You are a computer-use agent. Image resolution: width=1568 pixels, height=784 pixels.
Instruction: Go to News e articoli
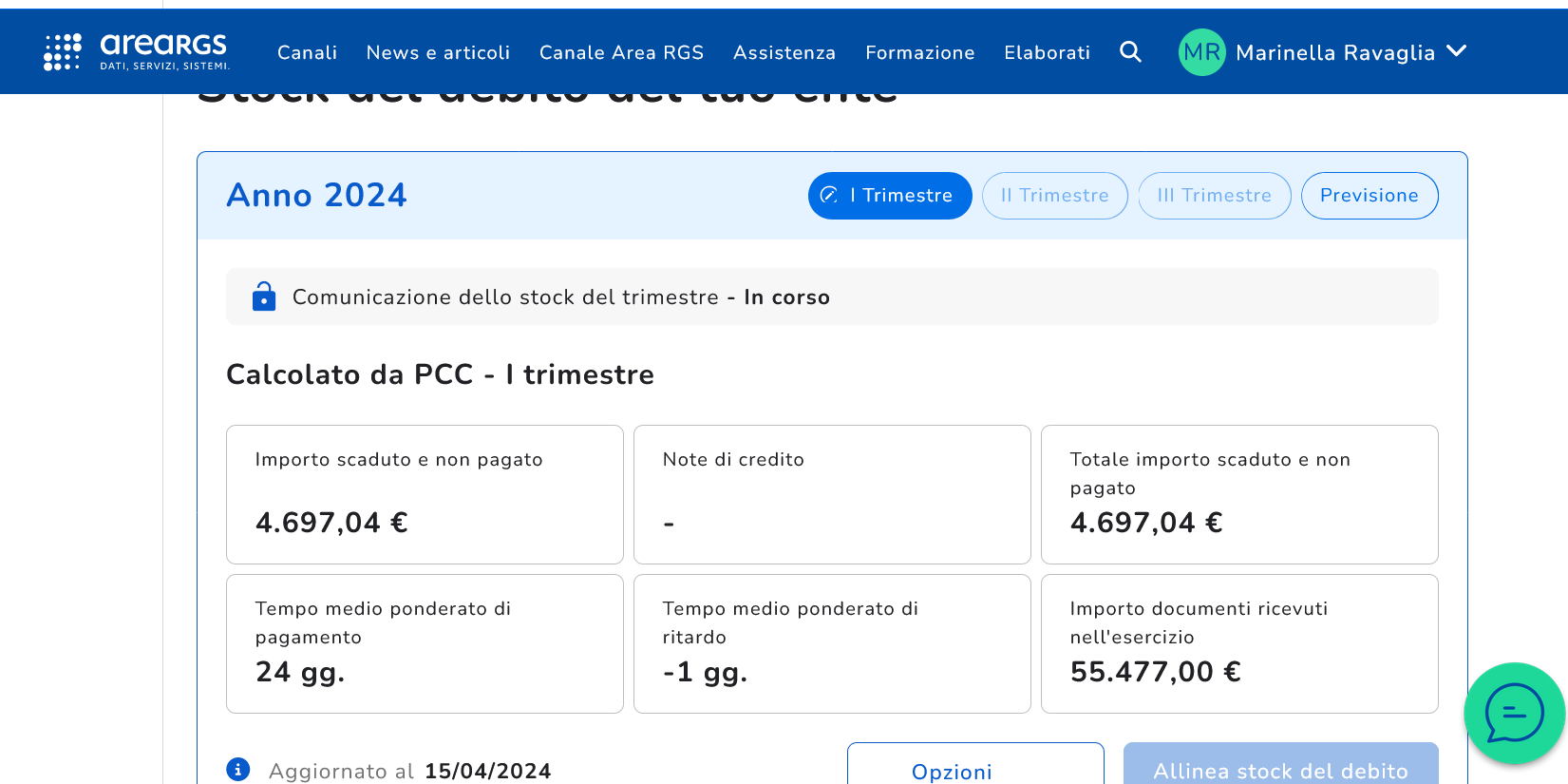(x=438, y=53)
